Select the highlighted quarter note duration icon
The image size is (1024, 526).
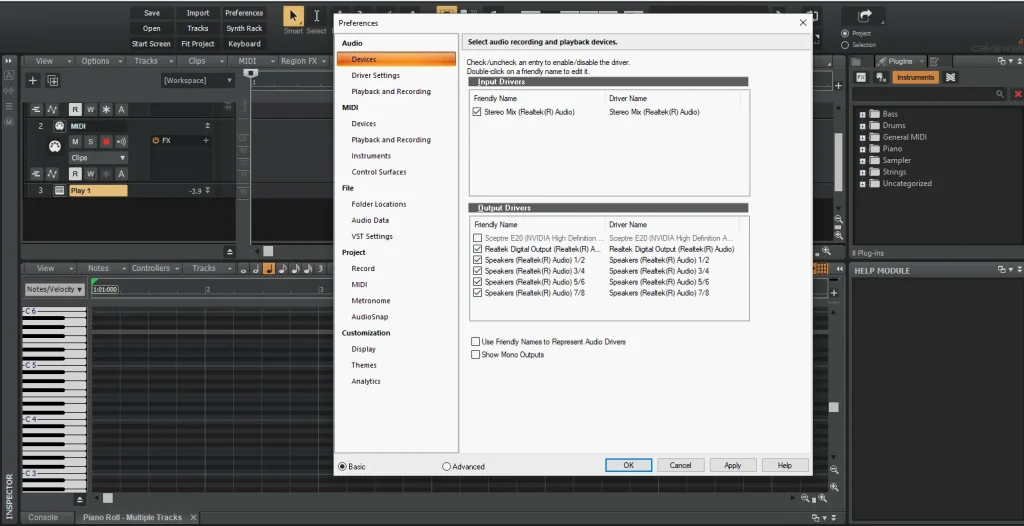click(269, 269)
